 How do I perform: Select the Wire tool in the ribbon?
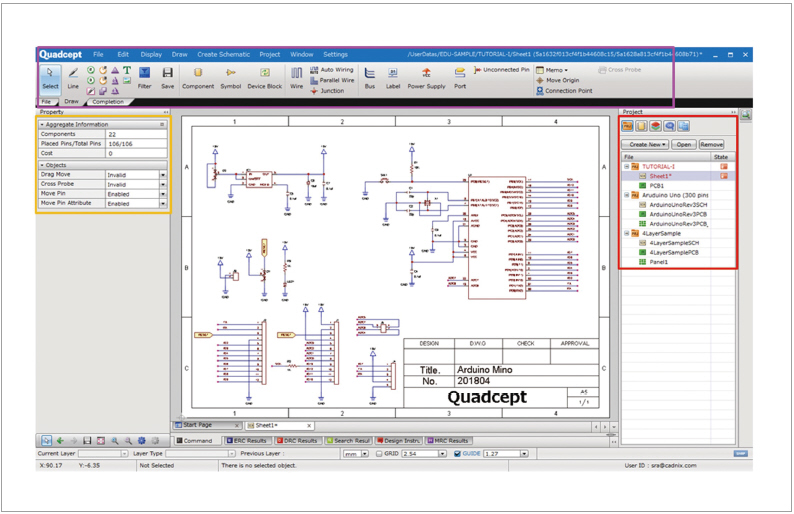point(296,77)
